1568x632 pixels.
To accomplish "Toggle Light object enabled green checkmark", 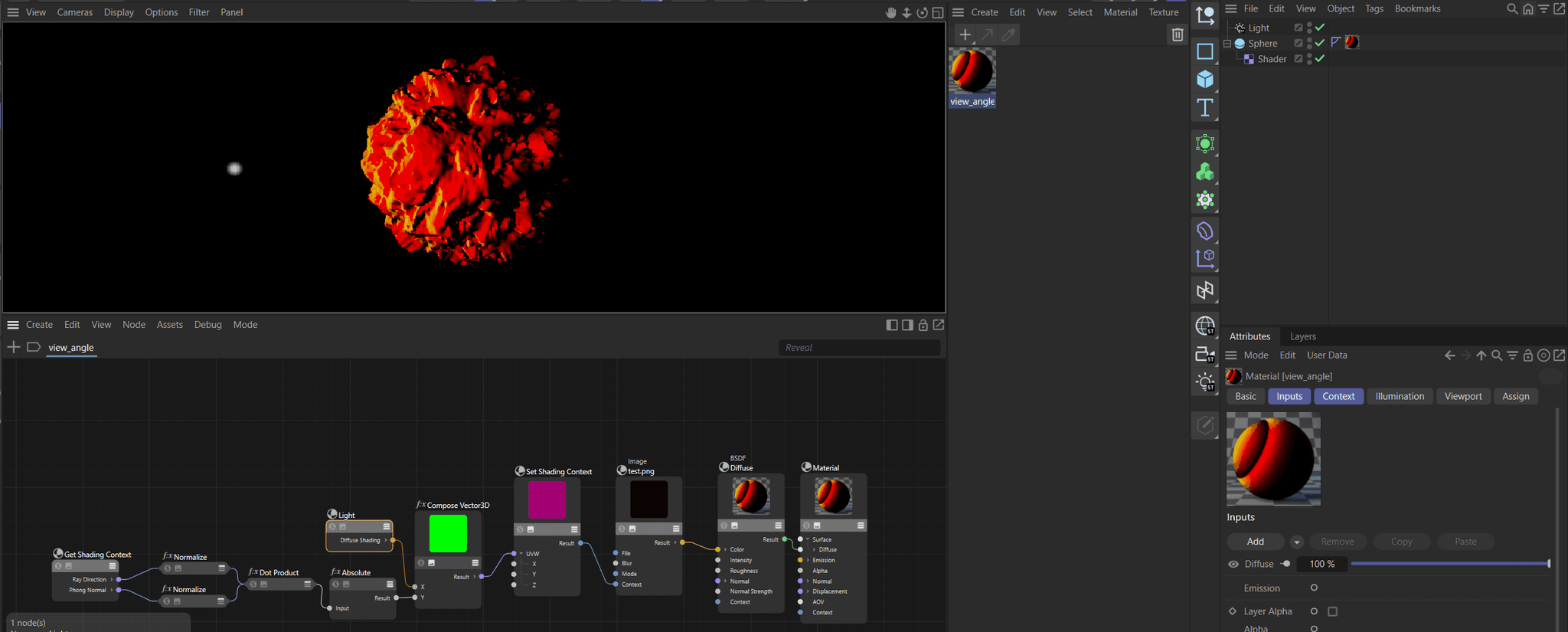I will [x=1320, y=28].
